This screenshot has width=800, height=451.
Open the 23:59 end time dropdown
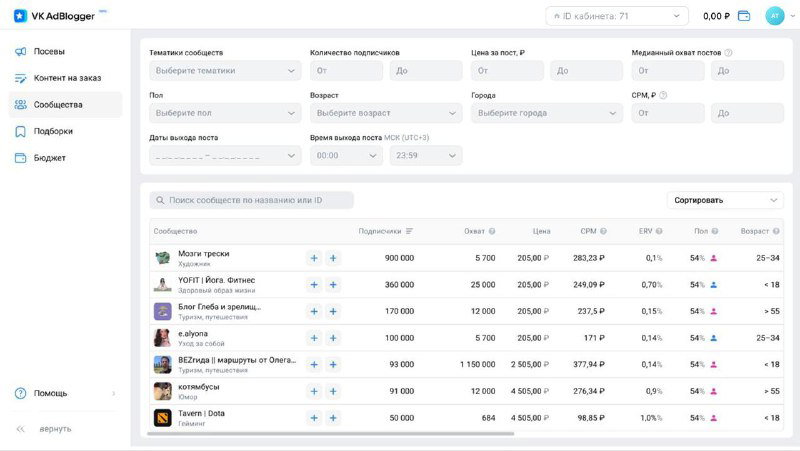point(426,156)
